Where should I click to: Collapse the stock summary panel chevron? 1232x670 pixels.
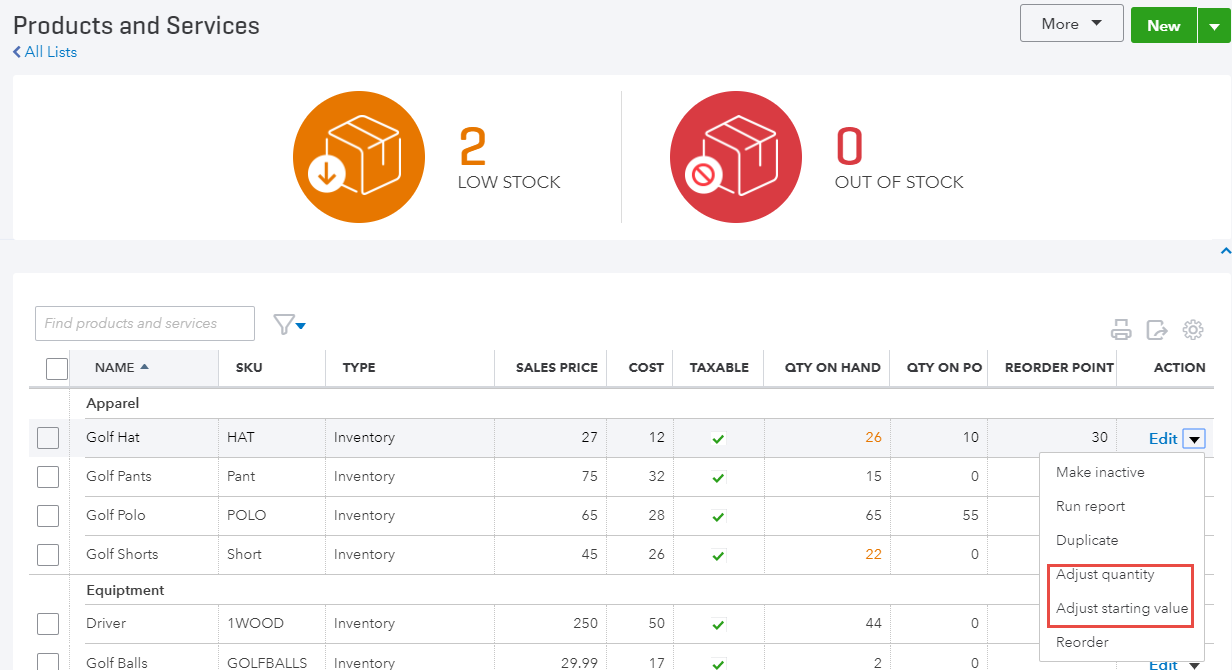[1225, 250]
